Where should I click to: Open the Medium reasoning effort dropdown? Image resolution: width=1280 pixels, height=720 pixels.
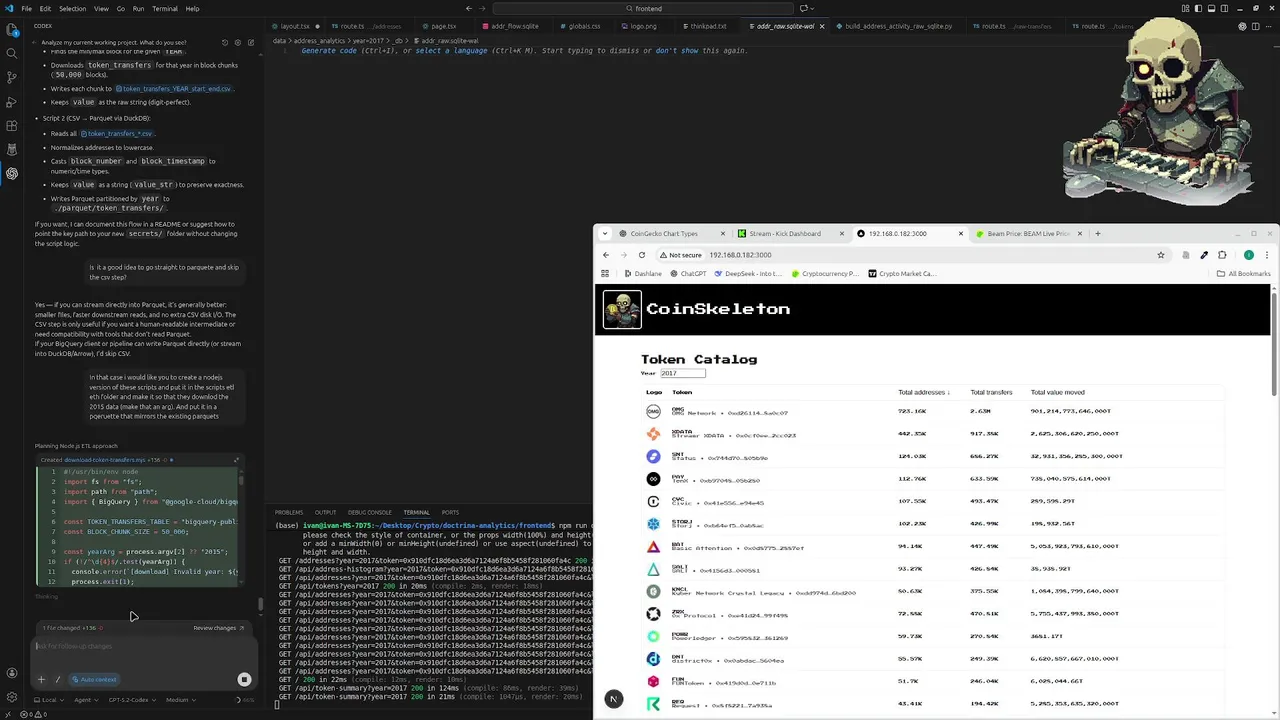pyautogui.click(x=179, y=700)
